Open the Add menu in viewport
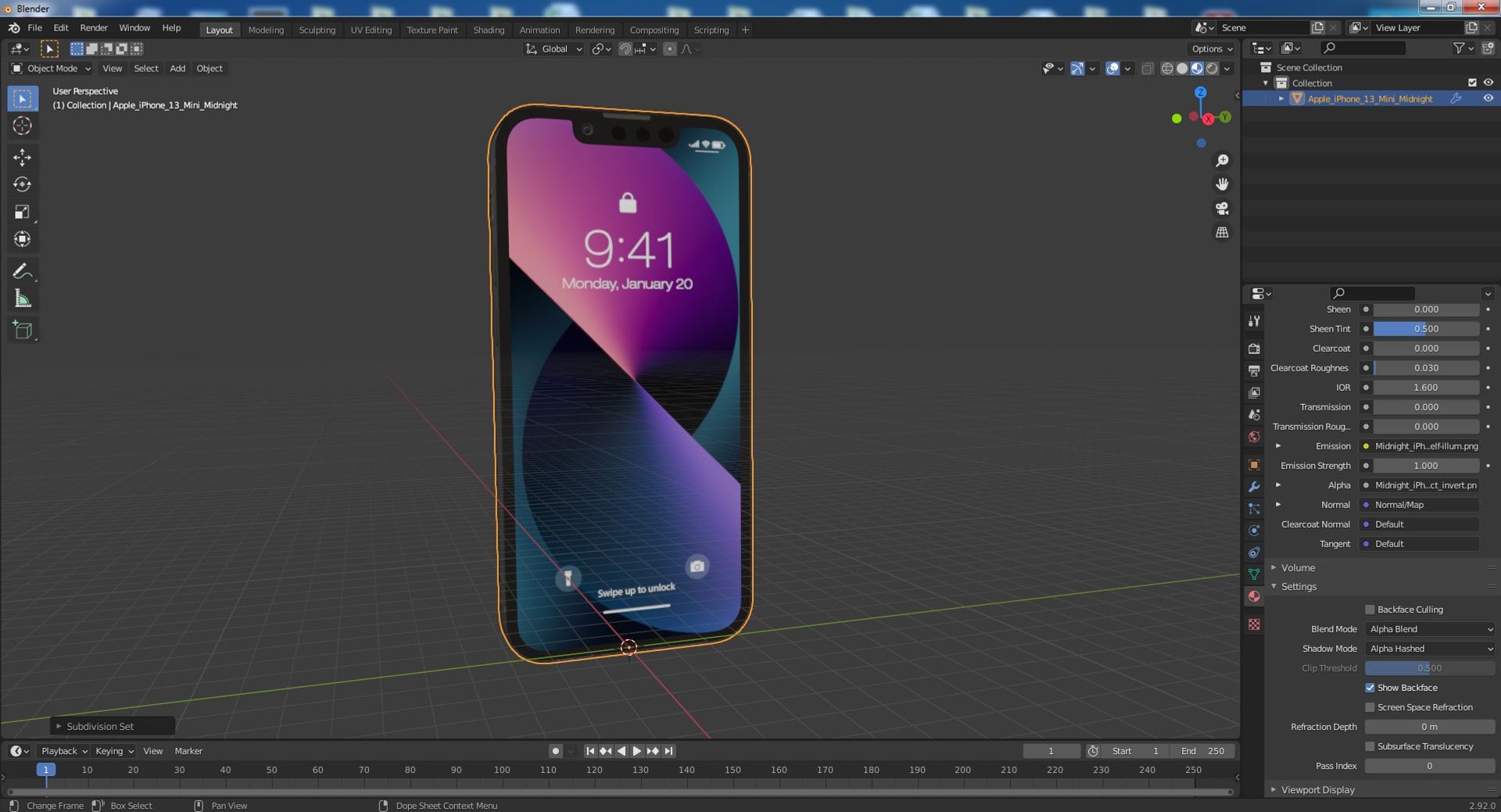1501x812 pixels. (x=177, y=69)
